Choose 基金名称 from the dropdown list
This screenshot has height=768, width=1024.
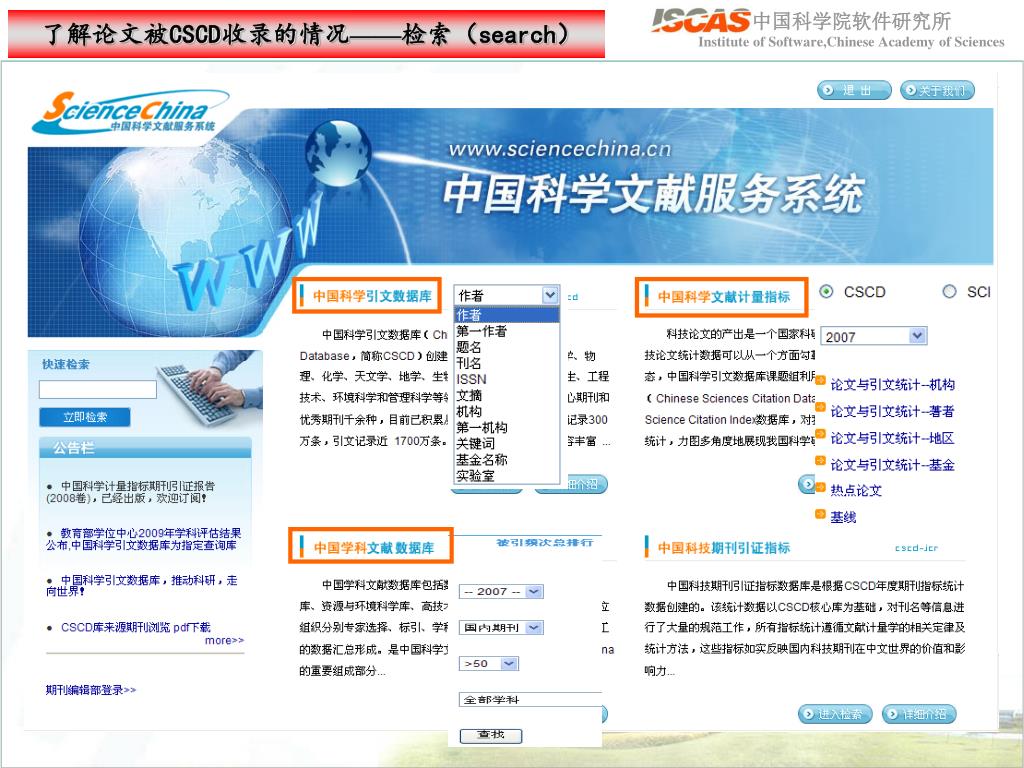tap(481, 460)
